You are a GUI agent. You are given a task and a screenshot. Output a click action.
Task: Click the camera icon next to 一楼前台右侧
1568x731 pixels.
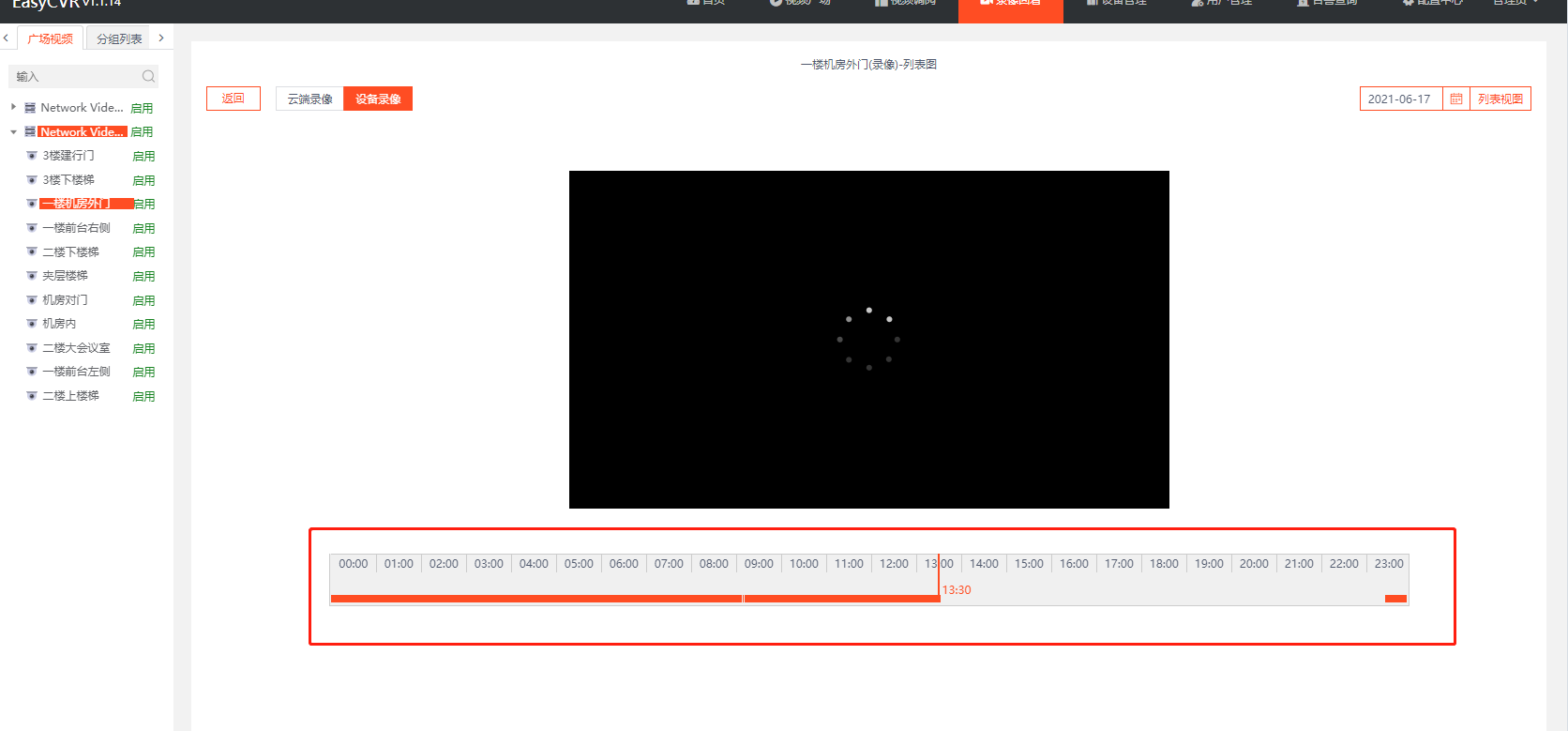point(32,228)
